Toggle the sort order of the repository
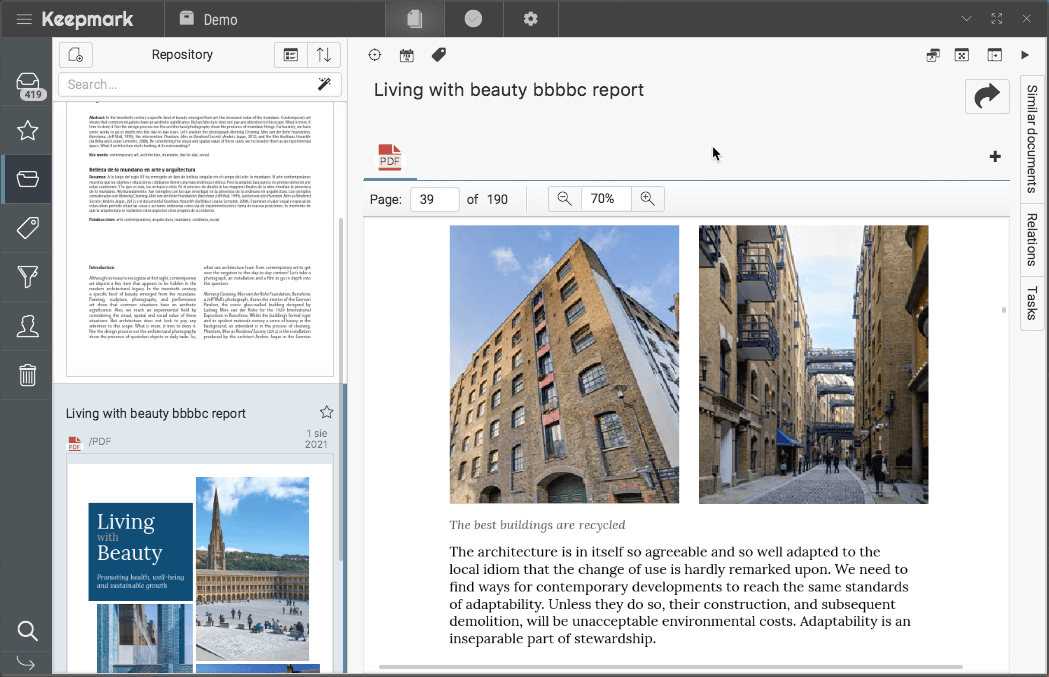Screen dimensions: 1049x677 [324, 55]
